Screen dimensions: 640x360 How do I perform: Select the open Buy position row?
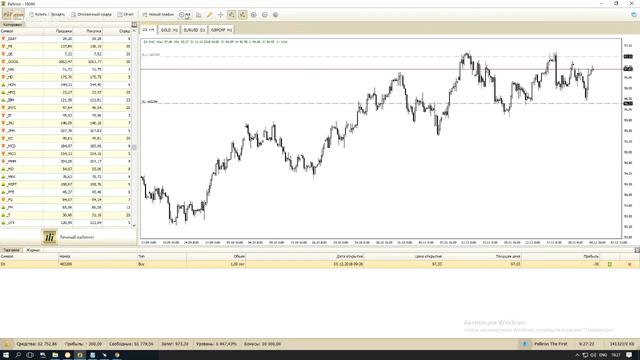(320, 264)
